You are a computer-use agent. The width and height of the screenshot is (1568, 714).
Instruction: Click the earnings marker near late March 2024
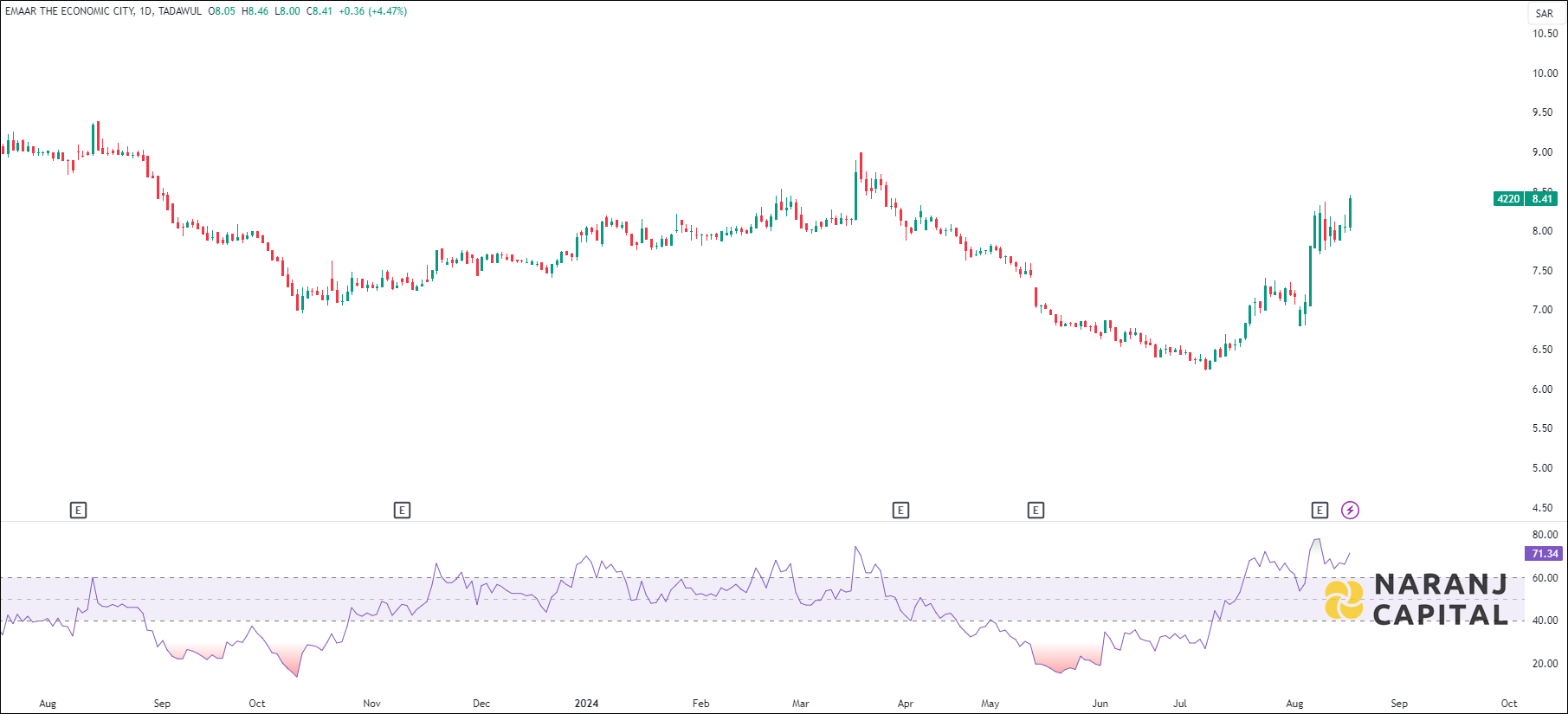(x=900, y=511)
